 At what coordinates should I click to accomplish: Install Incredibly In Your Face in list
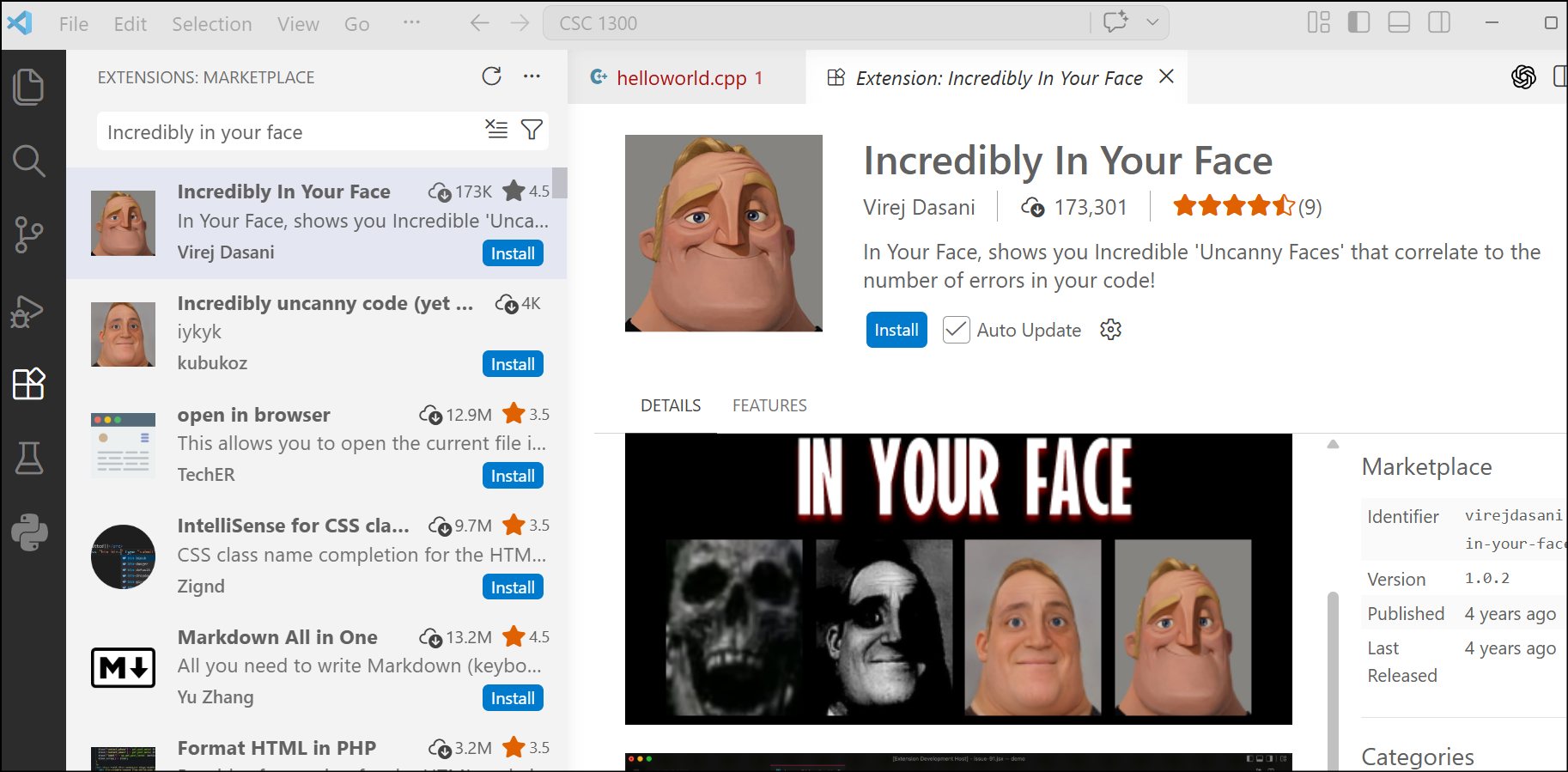tap(513, 253)
